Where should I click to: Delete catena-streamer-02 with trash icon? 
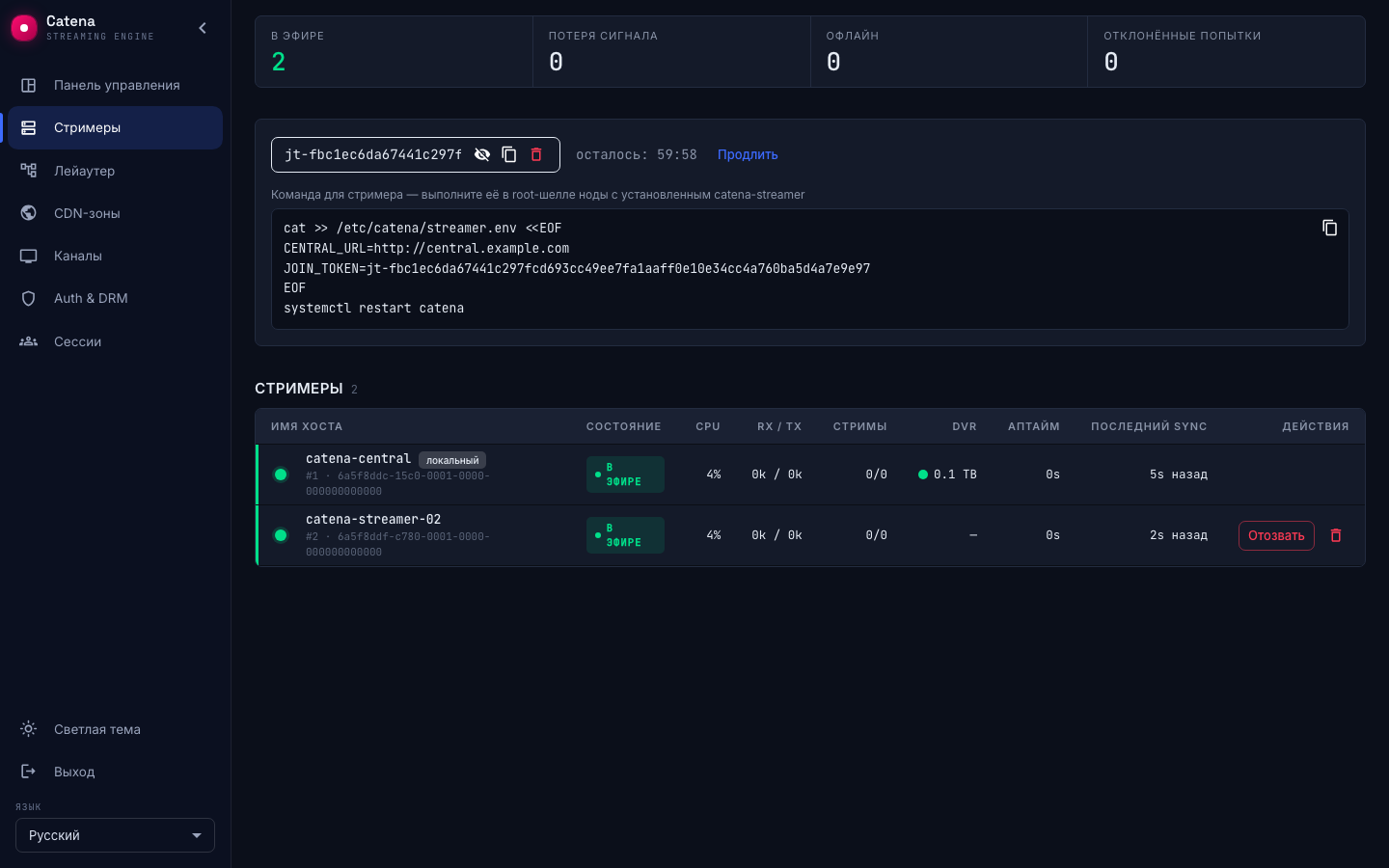tap(1336, 535)
